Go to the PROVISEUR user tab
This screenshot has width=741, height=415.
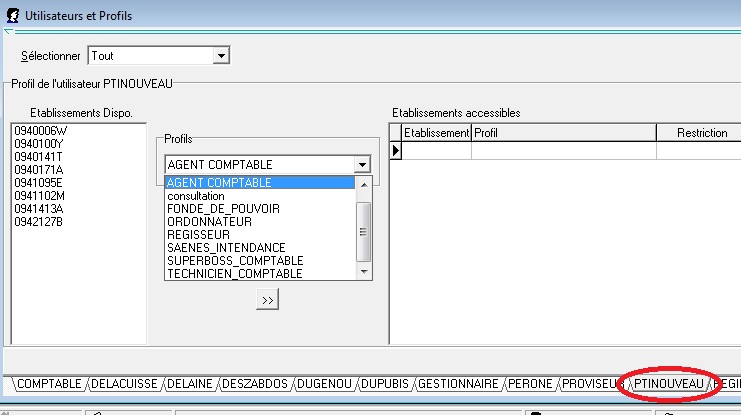[x=591, y=384]
